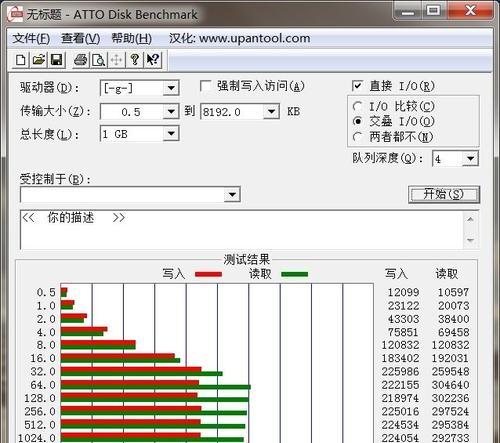The image size is (500, 443).
Task: Click read value 302236 in results
Action: pyautogui.click(x=450, y=398)
